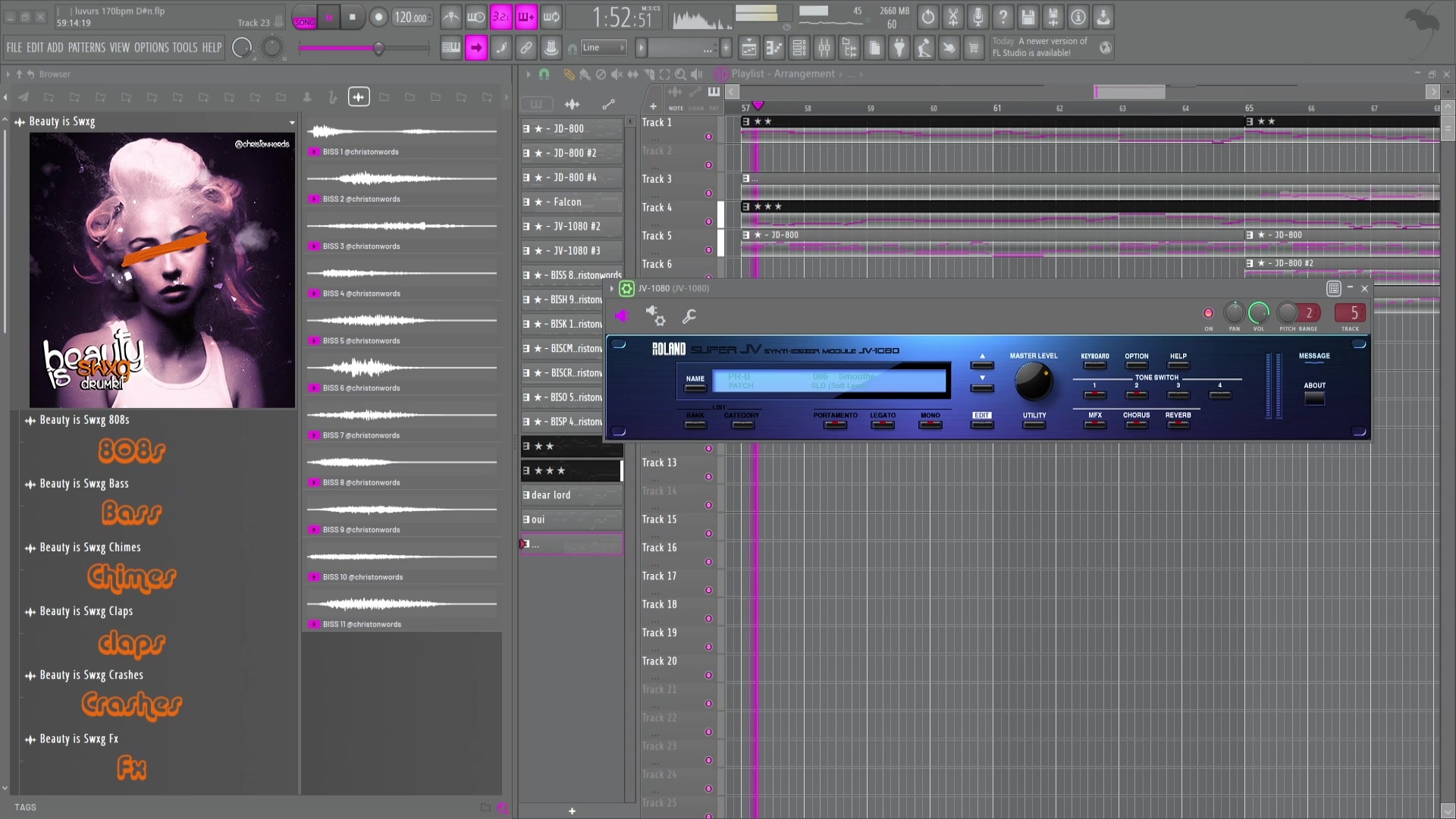The image size is (1456, 819).
Task: Select the 'oui' pattern in picker
Action: [x=572, y=519]
